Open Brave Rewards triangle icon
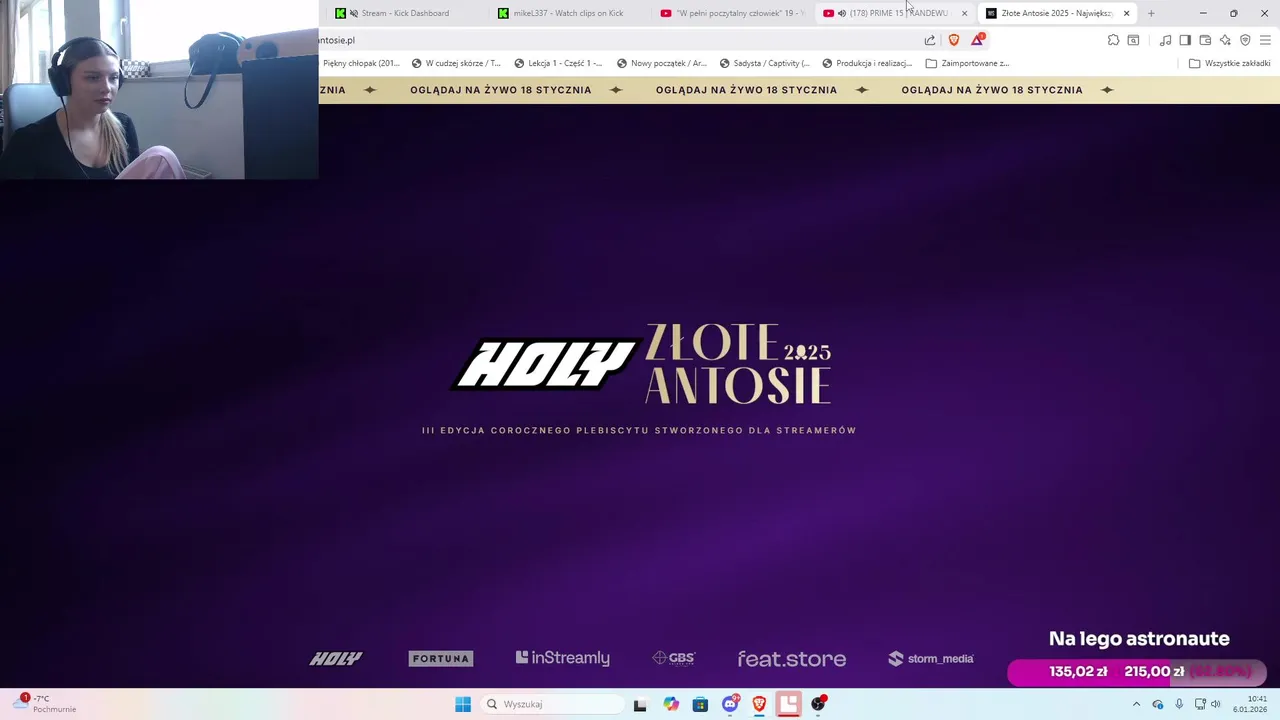 click(977, 40)
